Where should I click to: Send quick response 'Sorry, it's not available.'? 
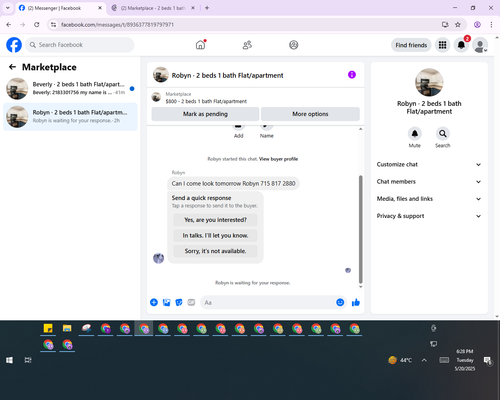(x=215, y=251)
